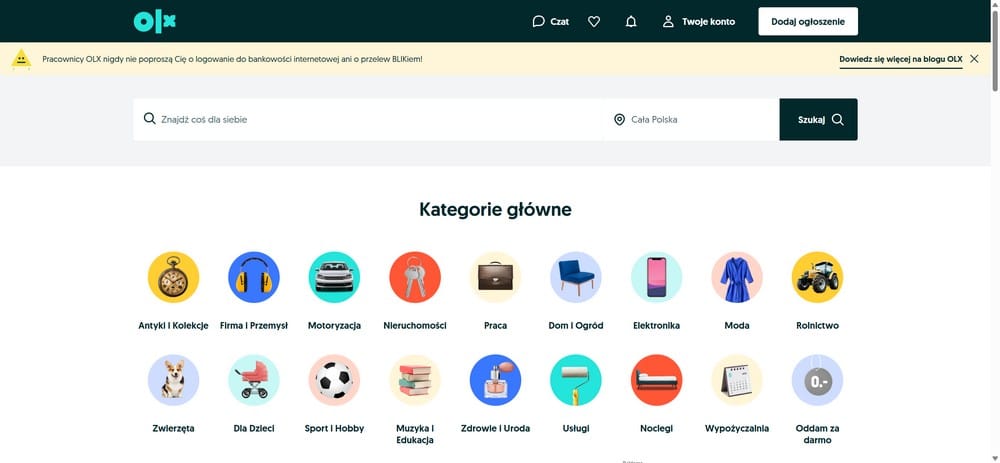Open Usługi paint roller icon

click(575, 380)
